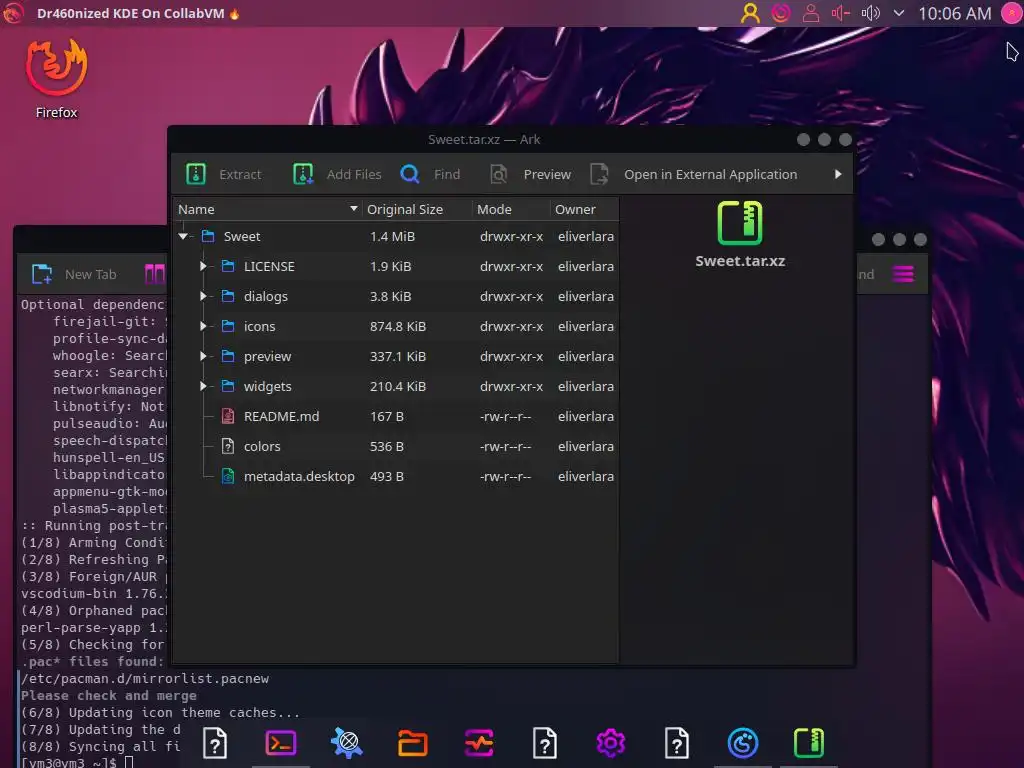1024x768 pixels.
Task: Click the 10:06 AM clock
Action: tap(954, 13)
